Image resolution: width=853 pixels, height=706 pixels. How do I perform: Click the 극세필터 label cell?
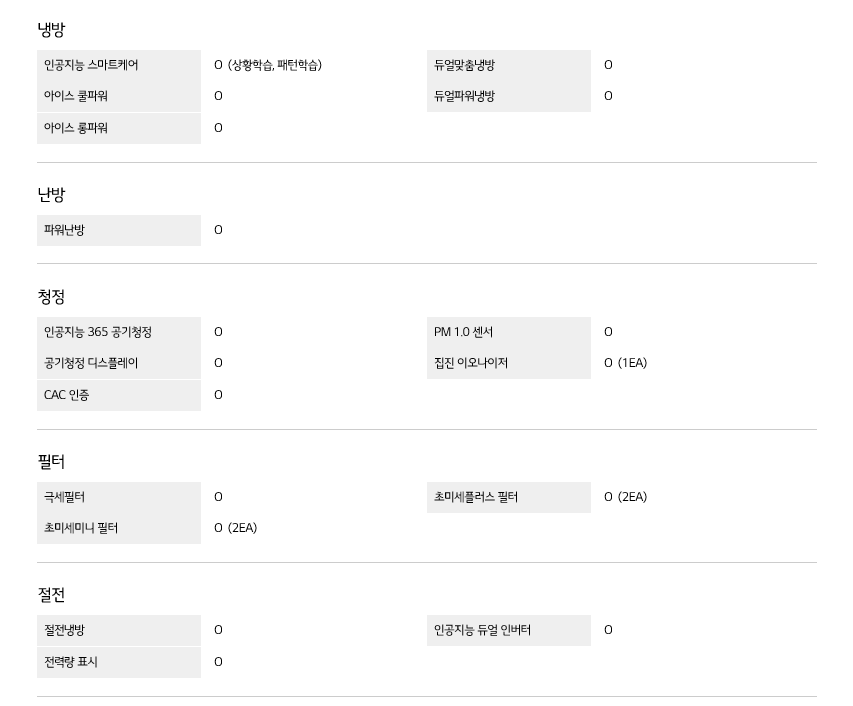coord(119,497)
